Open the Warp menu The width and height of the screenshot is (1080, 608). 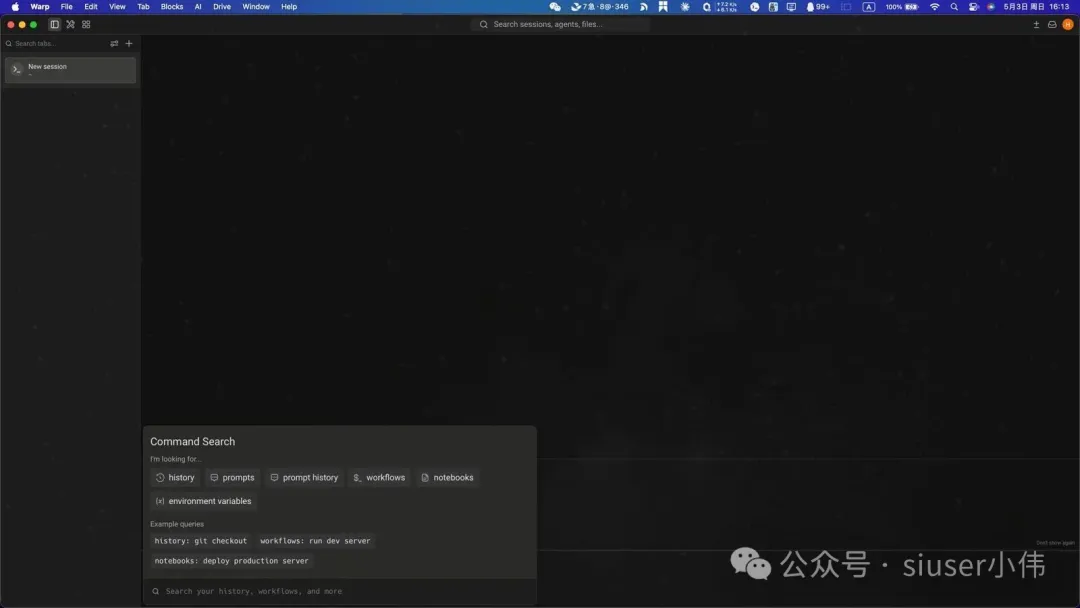40,6
